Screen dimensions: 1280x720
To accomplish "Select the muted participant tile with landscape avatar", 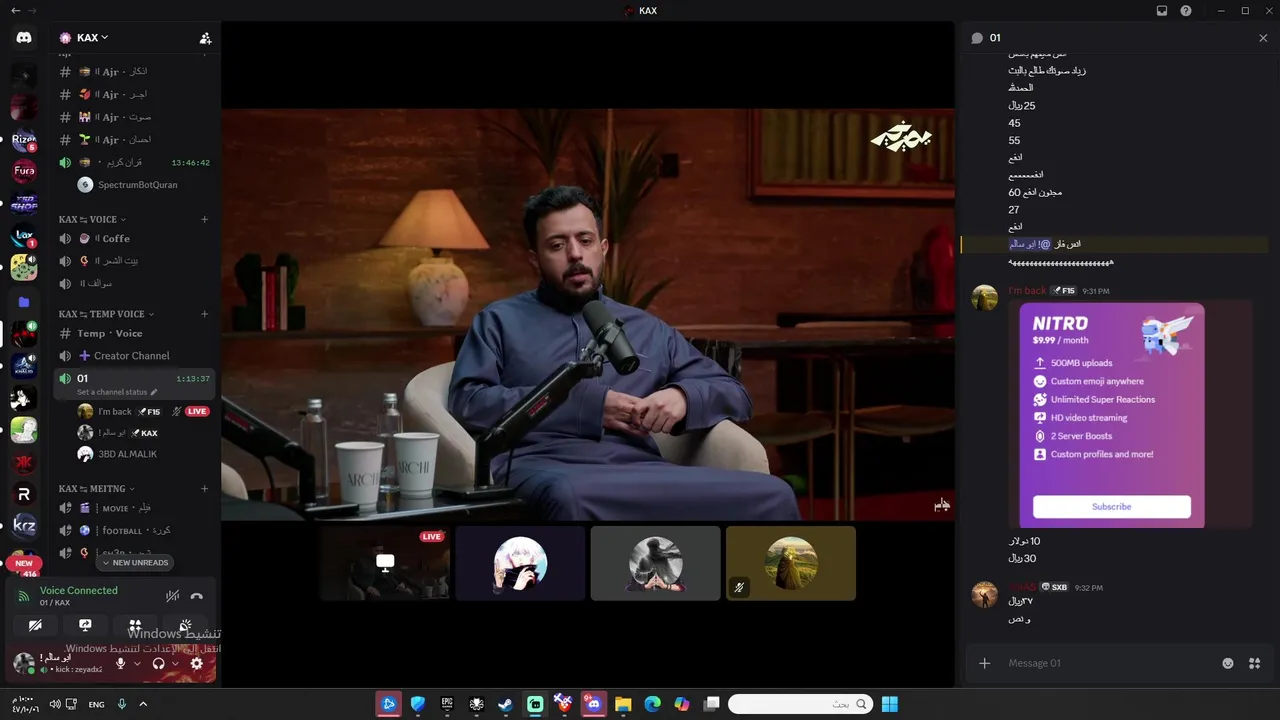I will (791, 563).
